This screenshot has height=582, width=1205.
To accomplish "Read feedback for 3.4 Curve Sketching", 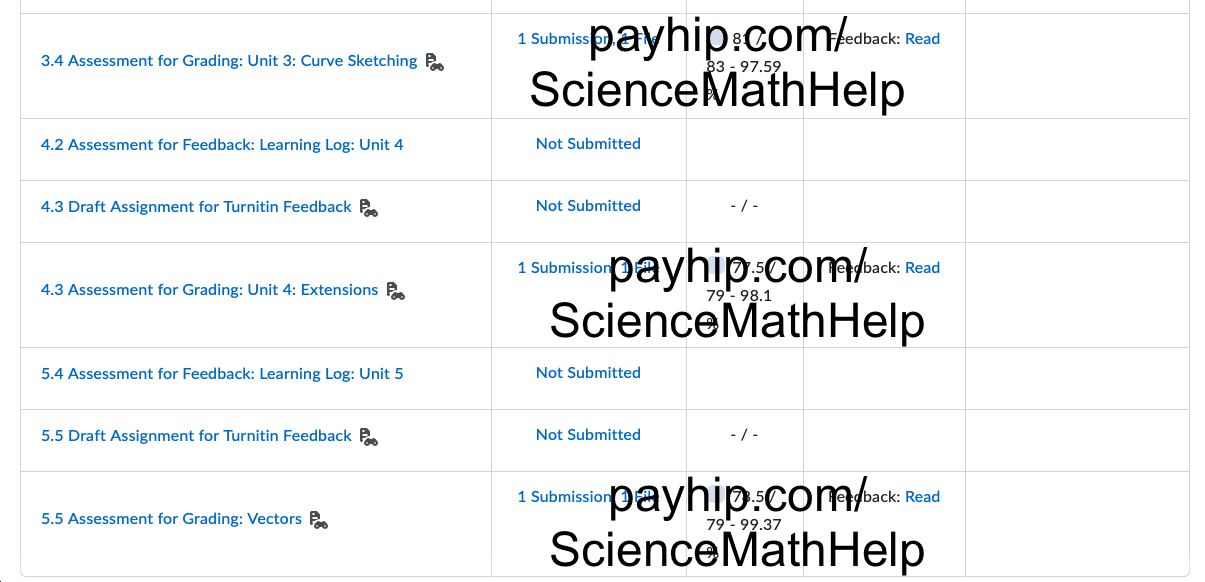I will 922,39.
